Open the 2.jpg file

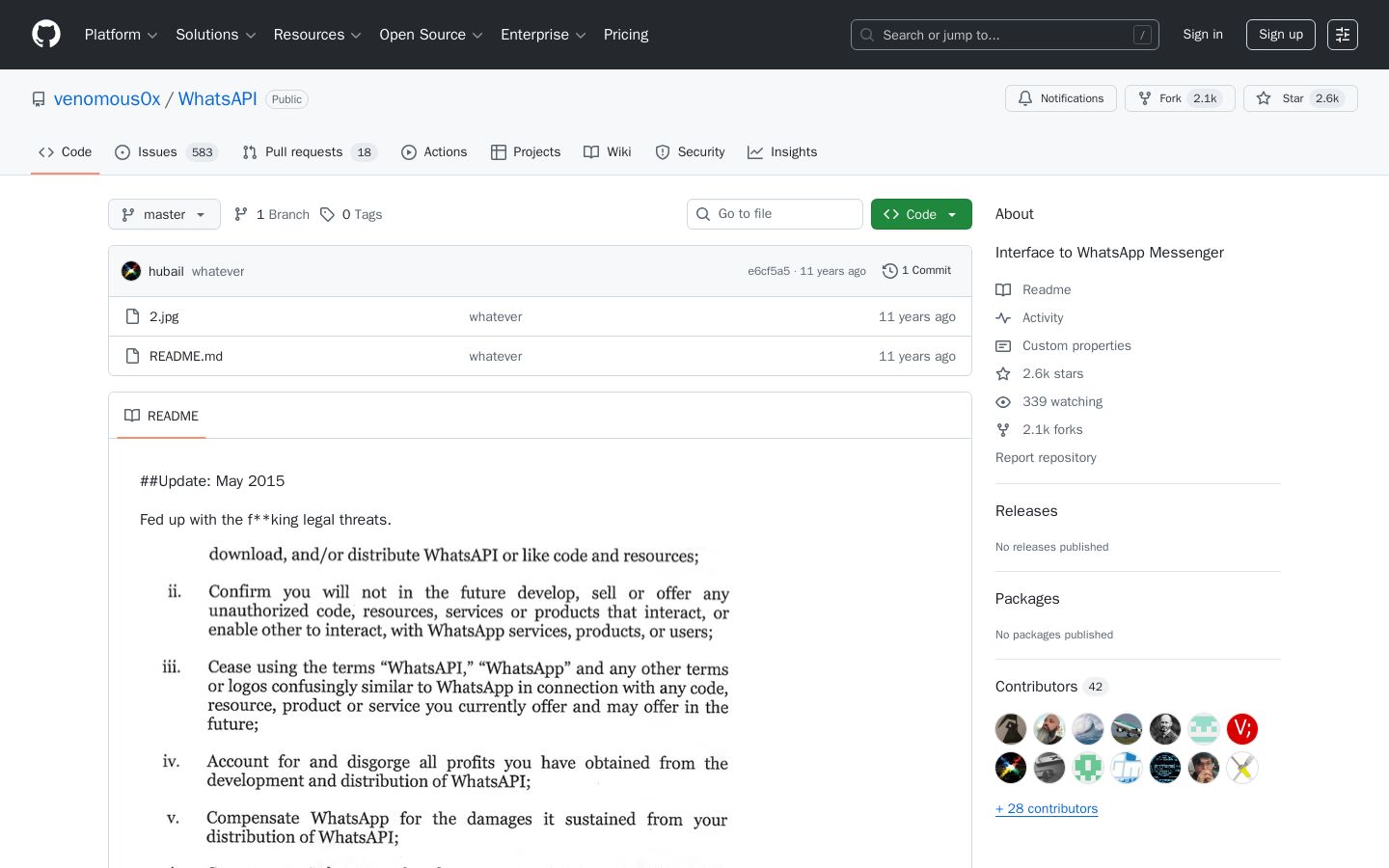(164, 316)
